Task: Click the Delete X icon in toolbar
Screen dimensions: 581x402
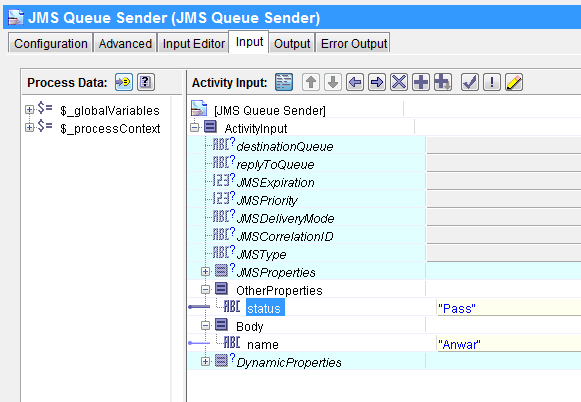Action: 399,82
